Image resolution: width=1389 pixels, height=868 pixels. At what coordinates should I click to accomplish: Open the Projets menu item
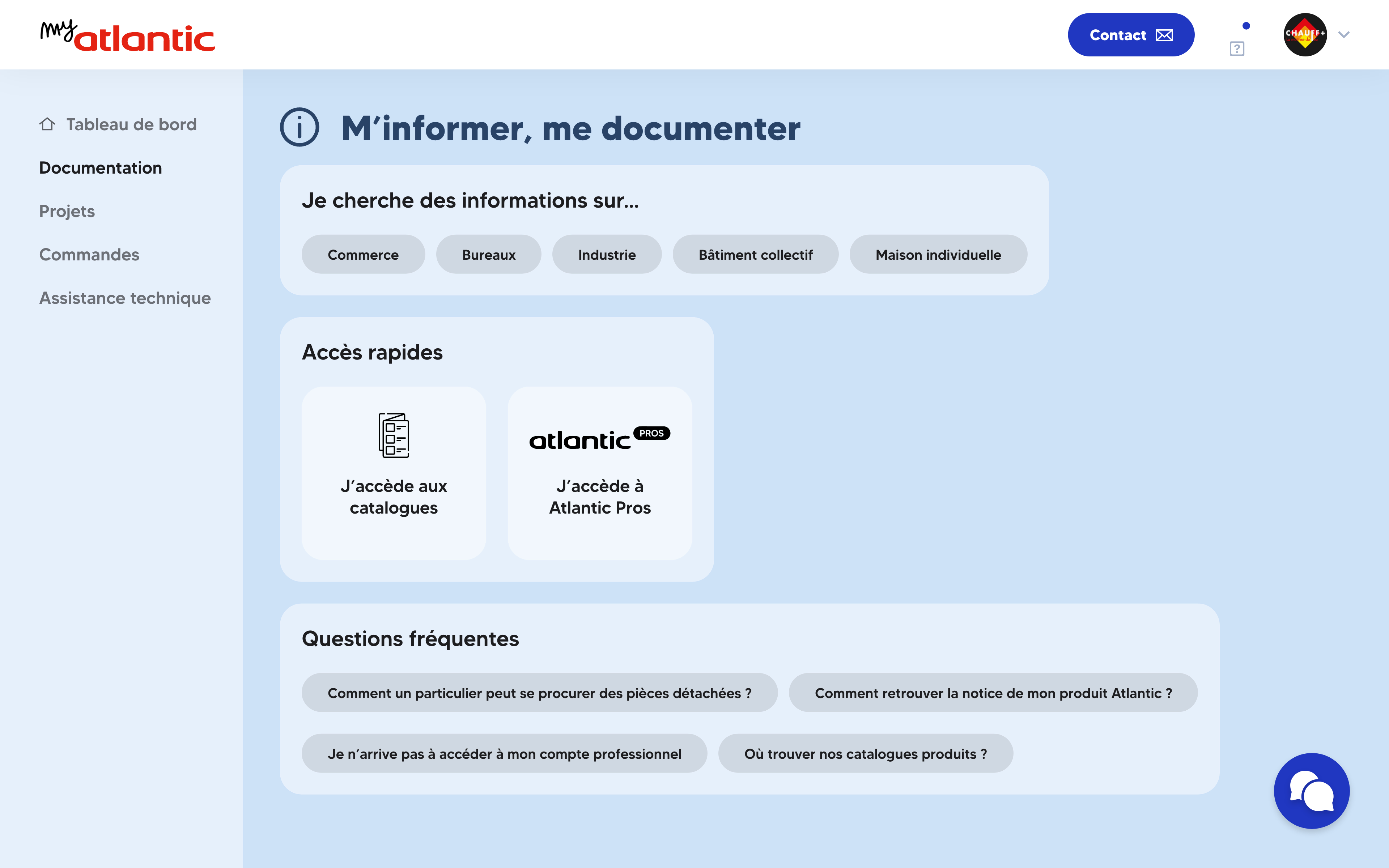67,211
